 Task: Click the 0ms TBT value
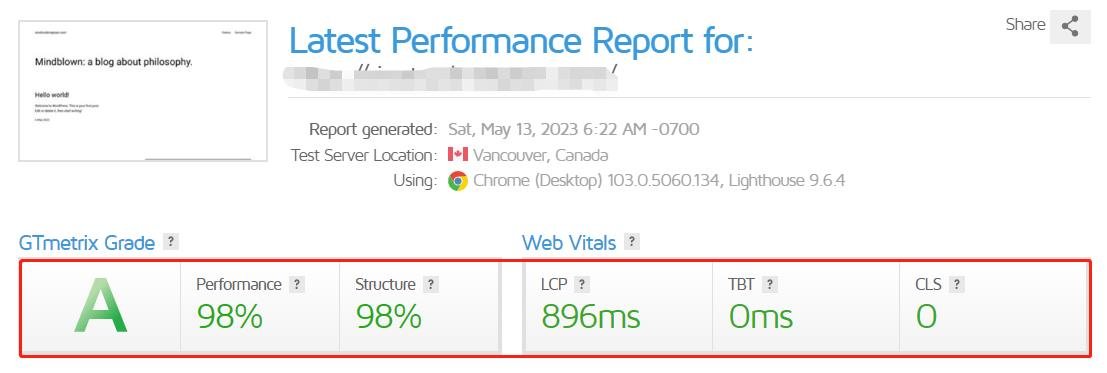[x=760, y=316]
